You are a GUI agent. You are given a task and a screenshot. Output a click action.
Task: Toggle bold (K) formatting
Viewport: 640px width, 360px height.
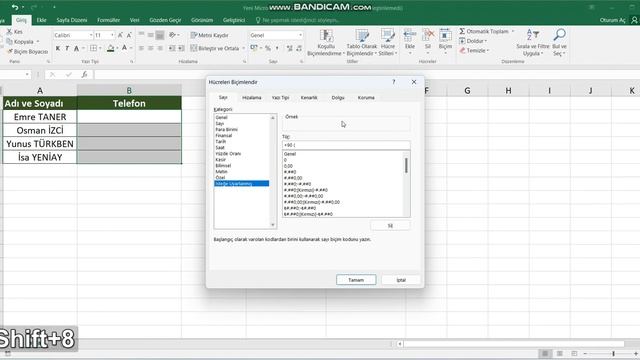tap(58, 49)
